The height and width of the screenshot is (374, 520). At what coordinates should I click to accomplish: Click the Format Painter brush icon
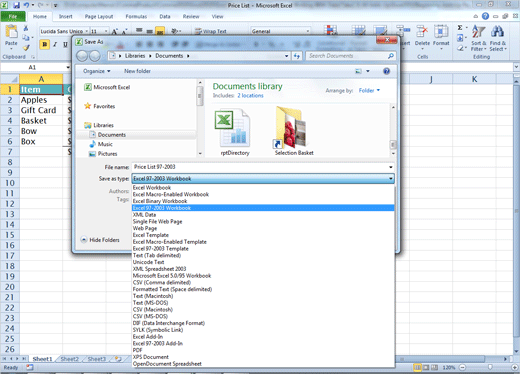pos(26,47)
